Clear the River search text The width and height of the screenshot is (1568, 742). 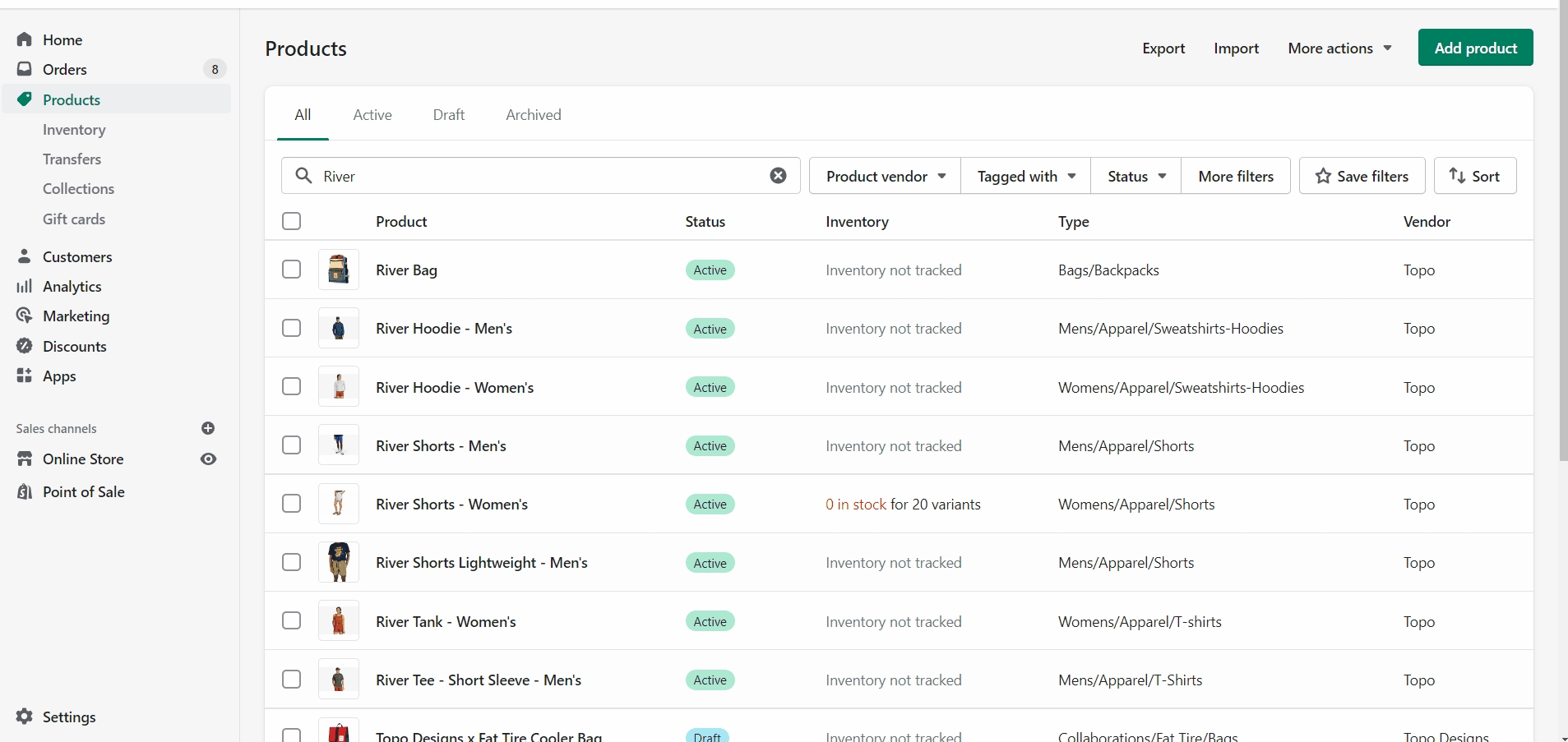778,176
